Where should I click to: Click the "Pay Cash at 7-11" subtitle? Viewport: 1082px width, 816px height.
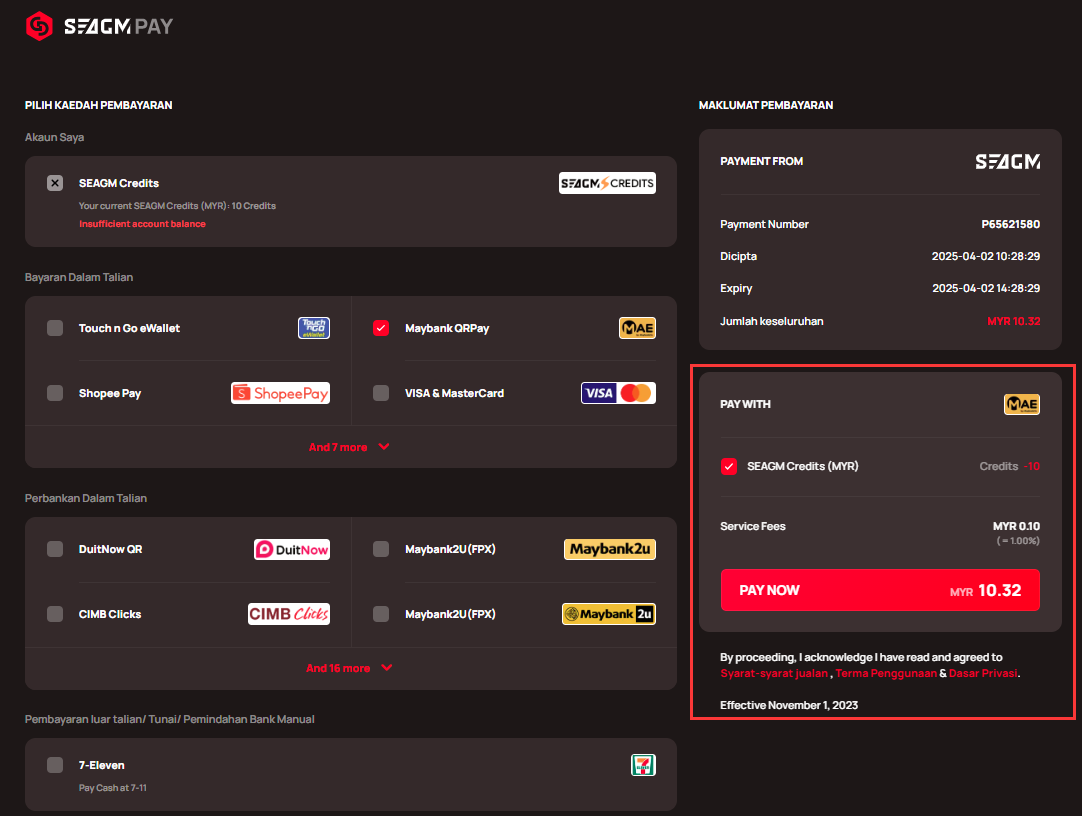112,788
